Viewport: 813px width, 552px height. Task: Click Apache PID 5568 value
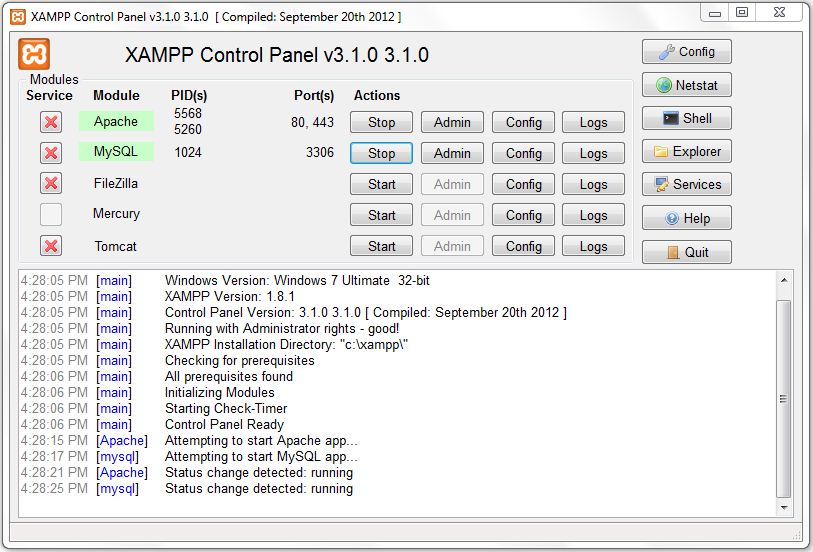pos(188,114)
